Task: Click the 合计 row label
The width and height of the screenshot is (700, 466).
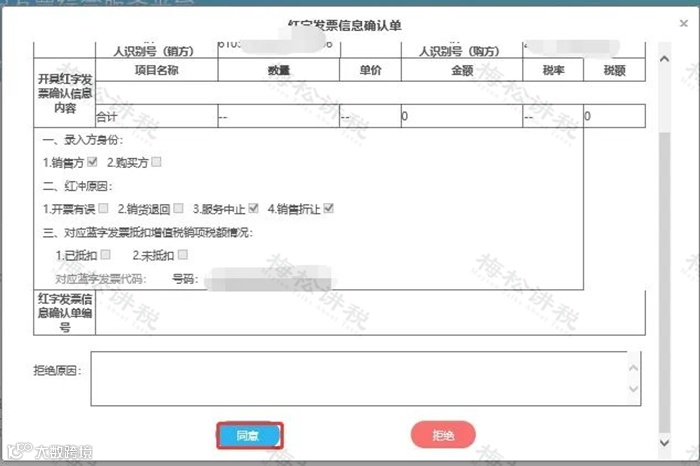Action: (x=107, y=117)
